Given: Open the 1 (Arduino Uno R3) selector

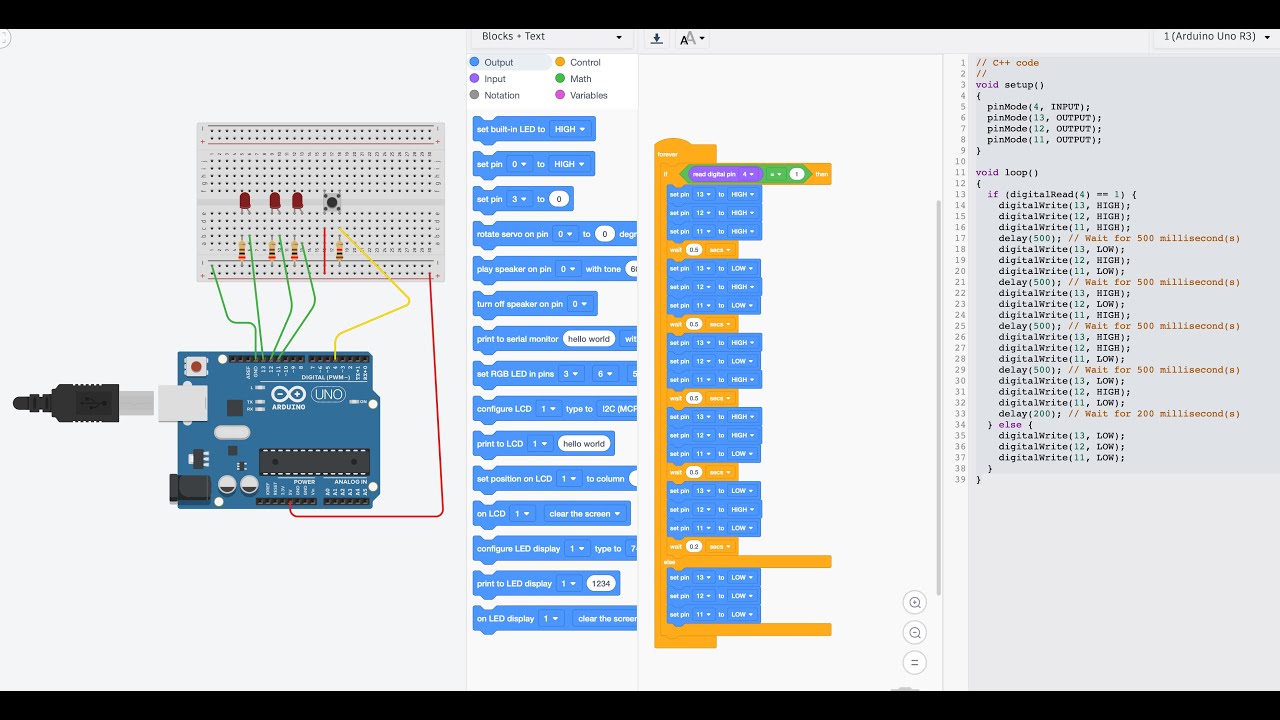Looking at the screenshot, I should tap(1215, 37).
